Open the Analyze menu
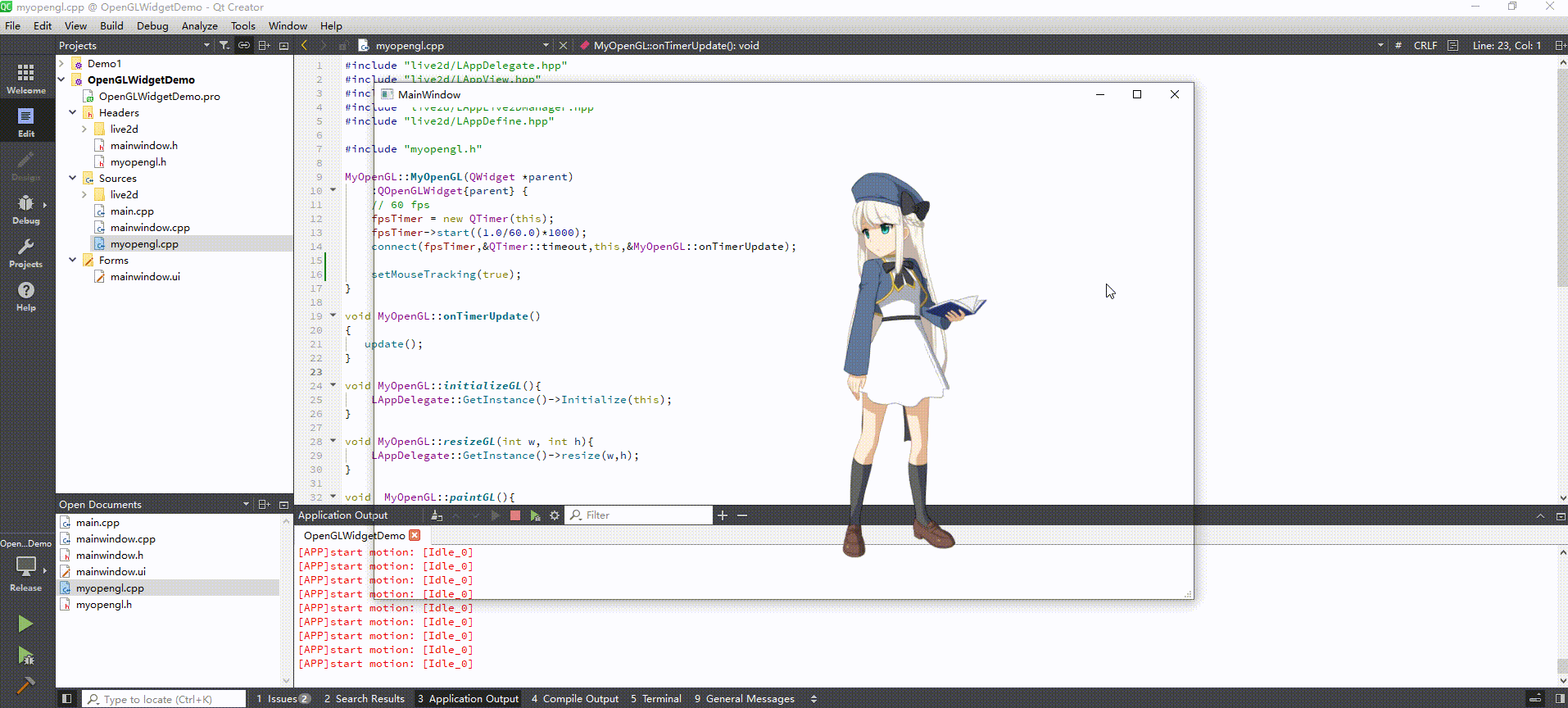The height and width of the screenshot is (708, 1568). tap(200, 25)
